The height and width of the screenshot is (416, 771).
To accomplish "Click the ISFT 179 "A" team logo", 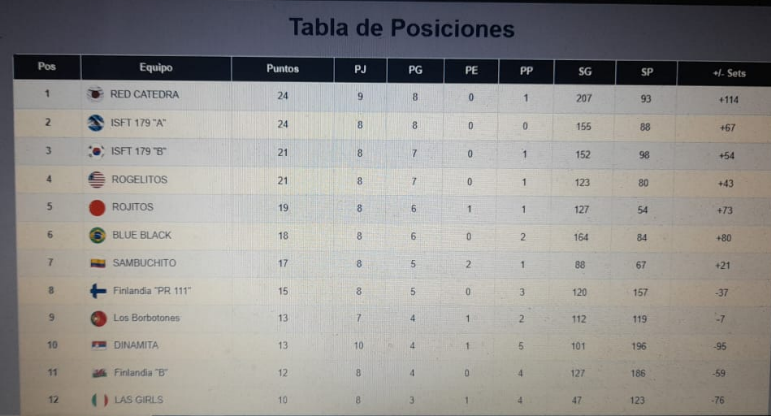I will pyautogui.click(x=96, y=123).
